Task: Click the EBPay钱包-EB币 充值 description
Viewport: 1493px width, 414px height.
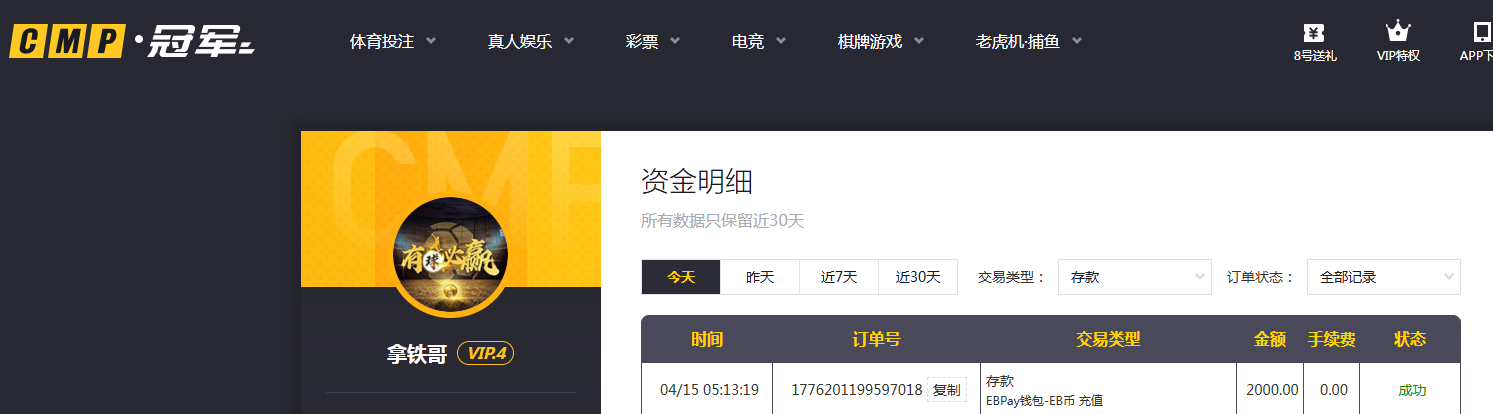Action: [1044, 401]
